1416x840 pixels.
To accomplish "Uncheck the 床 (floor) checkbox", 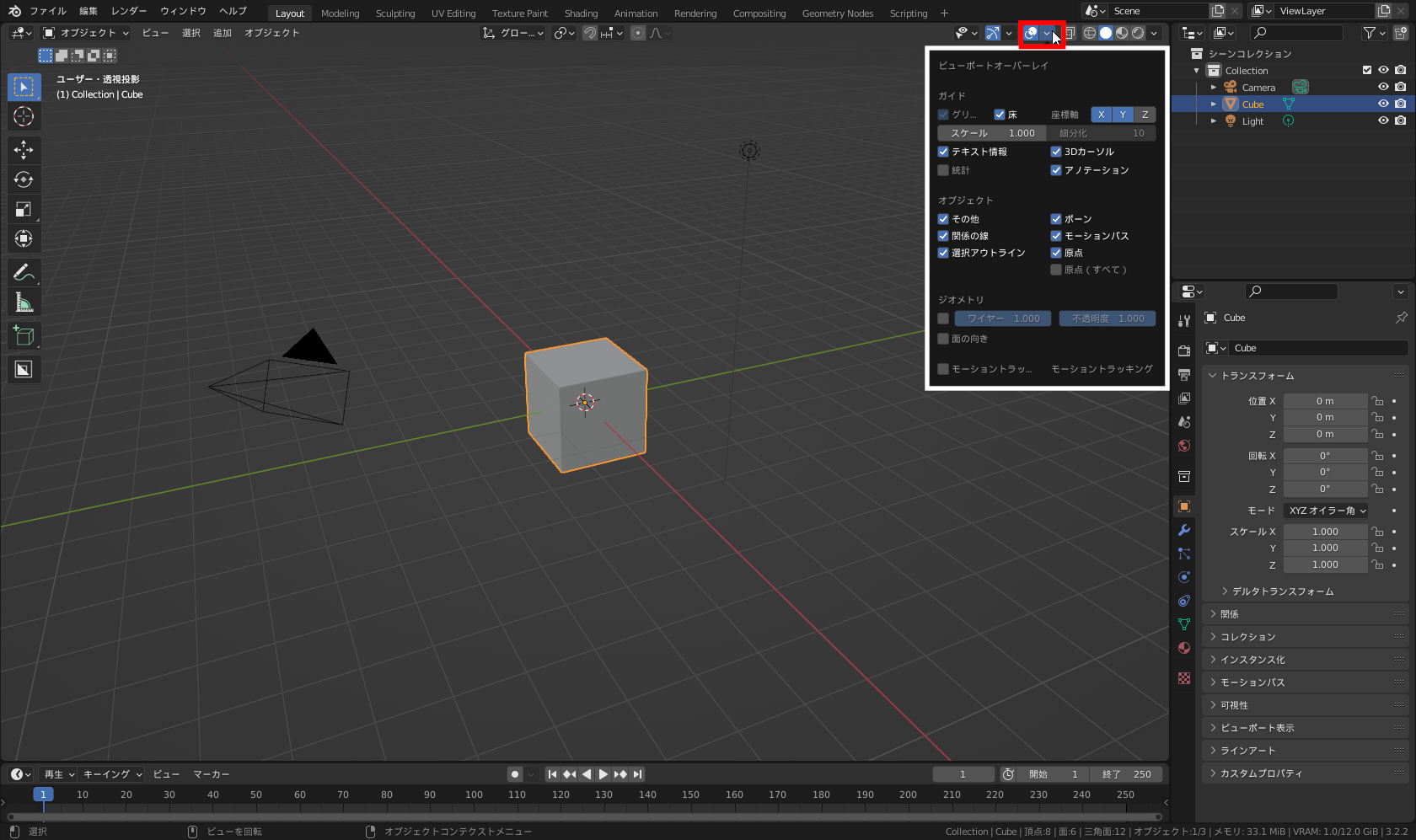I will point(1000,115).
